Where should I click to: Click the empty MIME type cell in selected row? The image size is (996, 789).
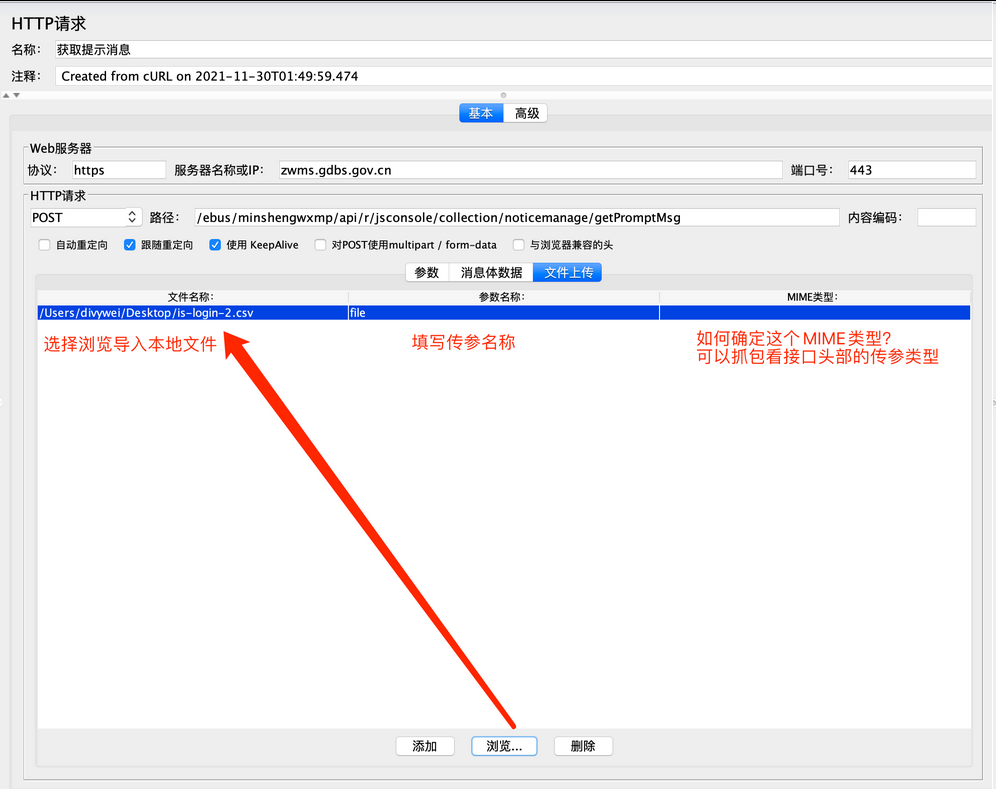tap(815, 313)
